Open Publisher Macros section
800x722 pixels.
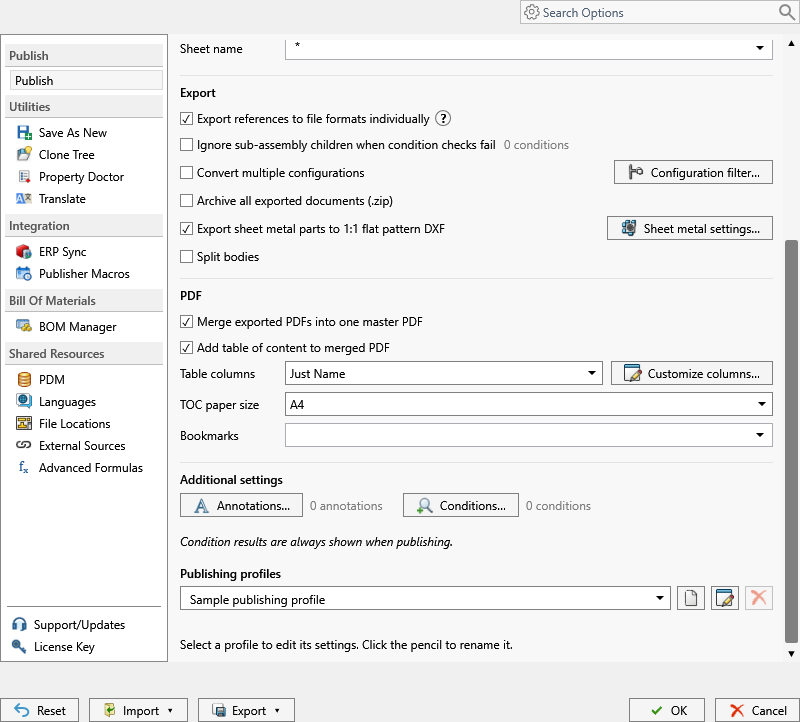[x=84, y=274]
